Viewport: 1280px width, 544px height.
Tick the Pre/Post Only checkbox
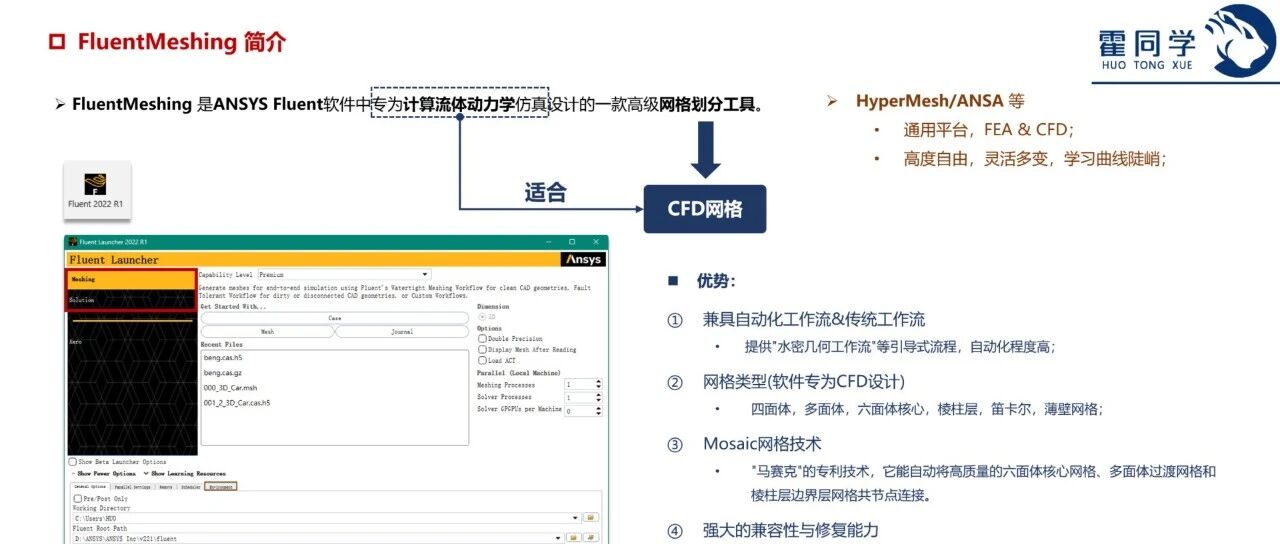click(78, 498)
